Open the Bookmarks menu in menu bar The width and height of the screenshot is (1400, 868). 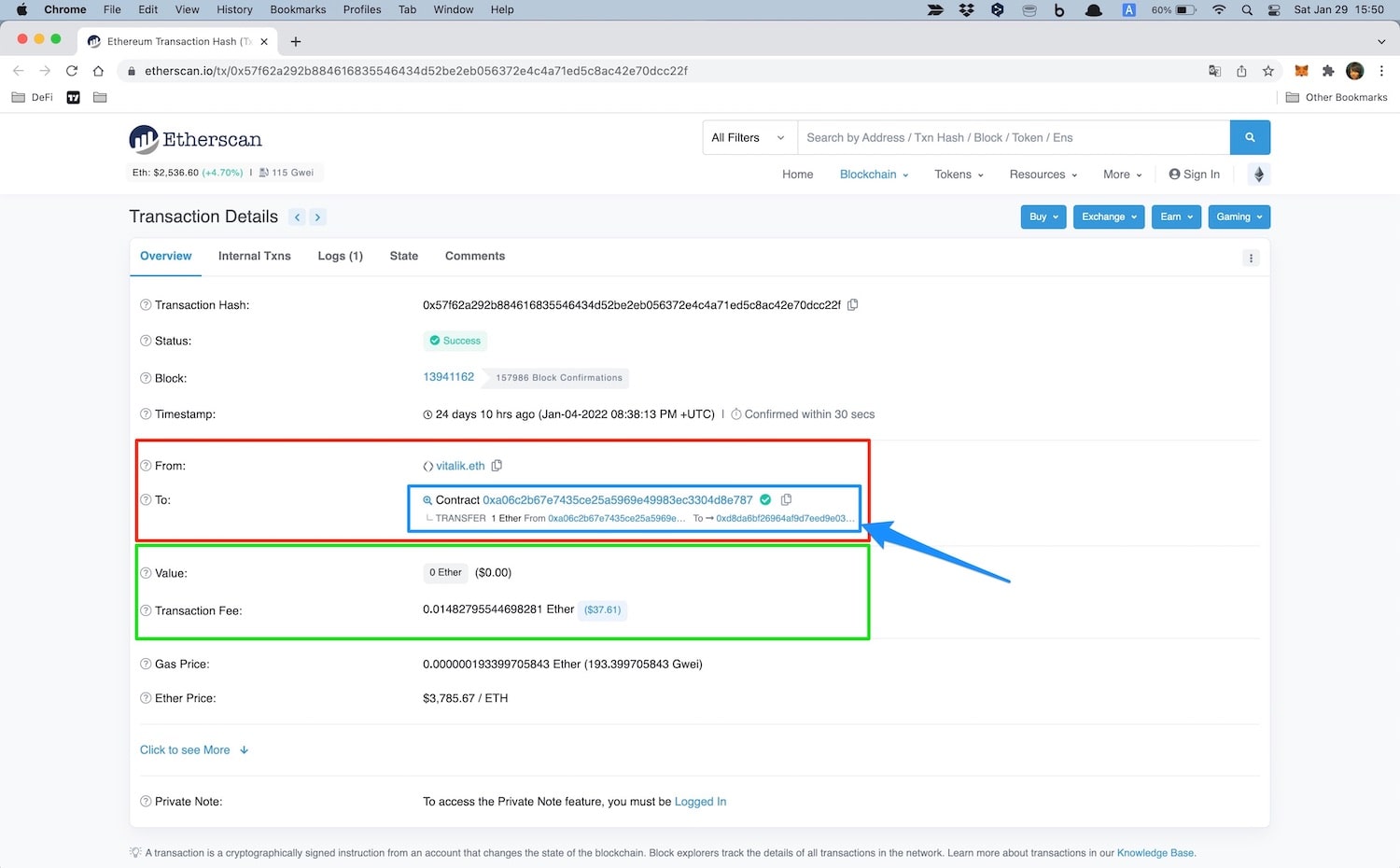pos(298,9)
